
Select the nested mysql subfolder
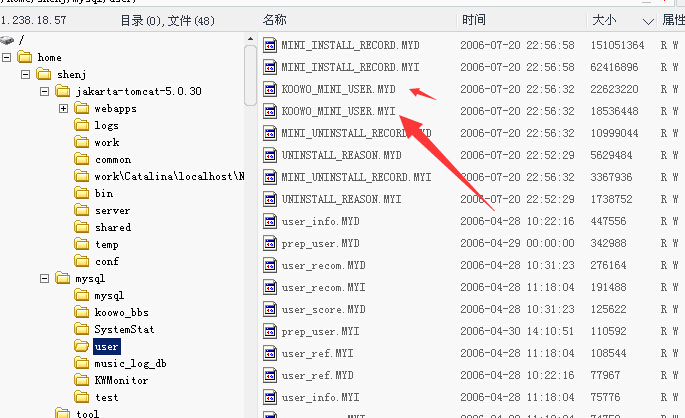109,296
